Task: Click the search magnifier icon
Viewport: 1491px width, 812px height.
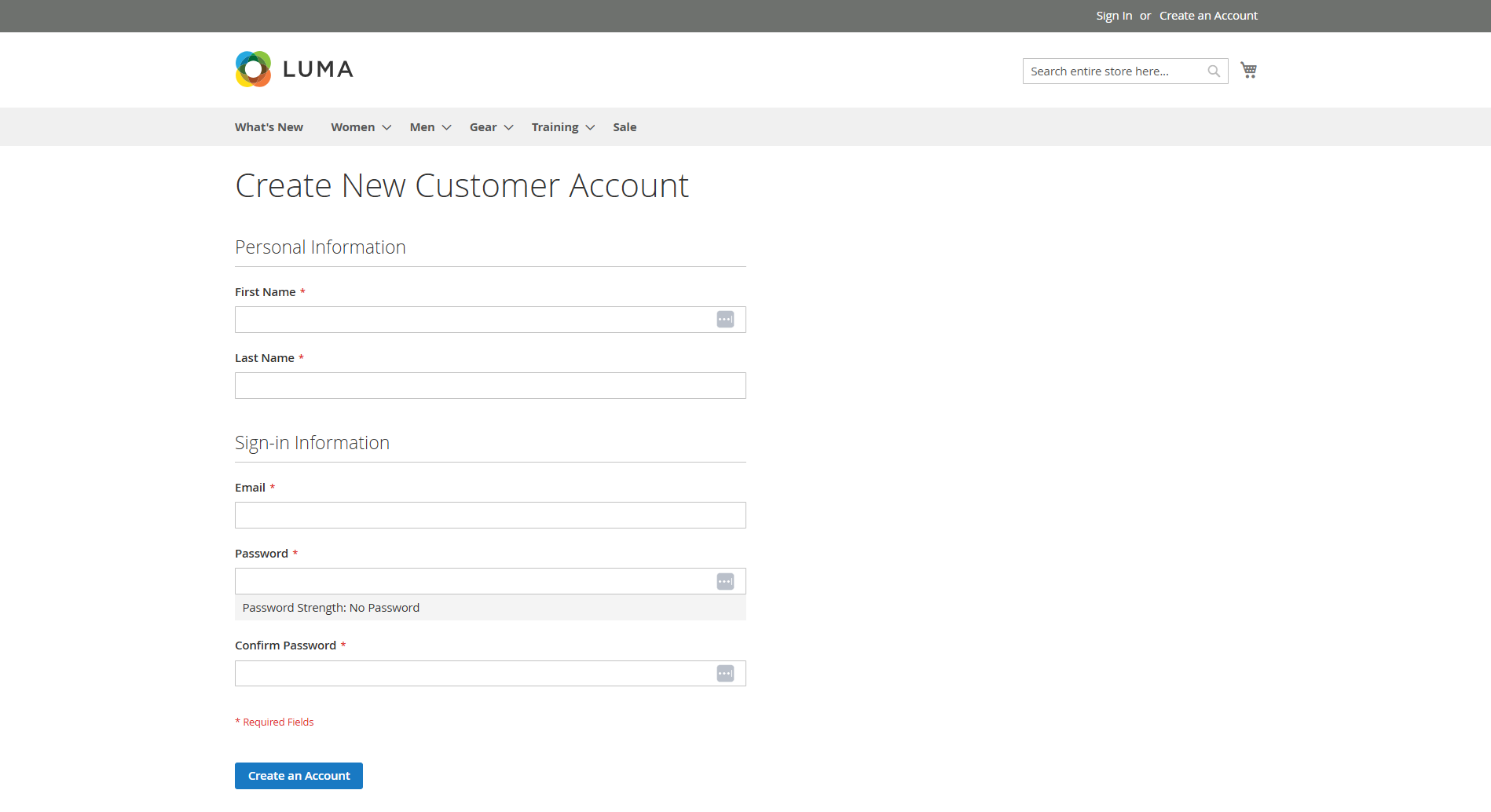Action: [1214, 71]
